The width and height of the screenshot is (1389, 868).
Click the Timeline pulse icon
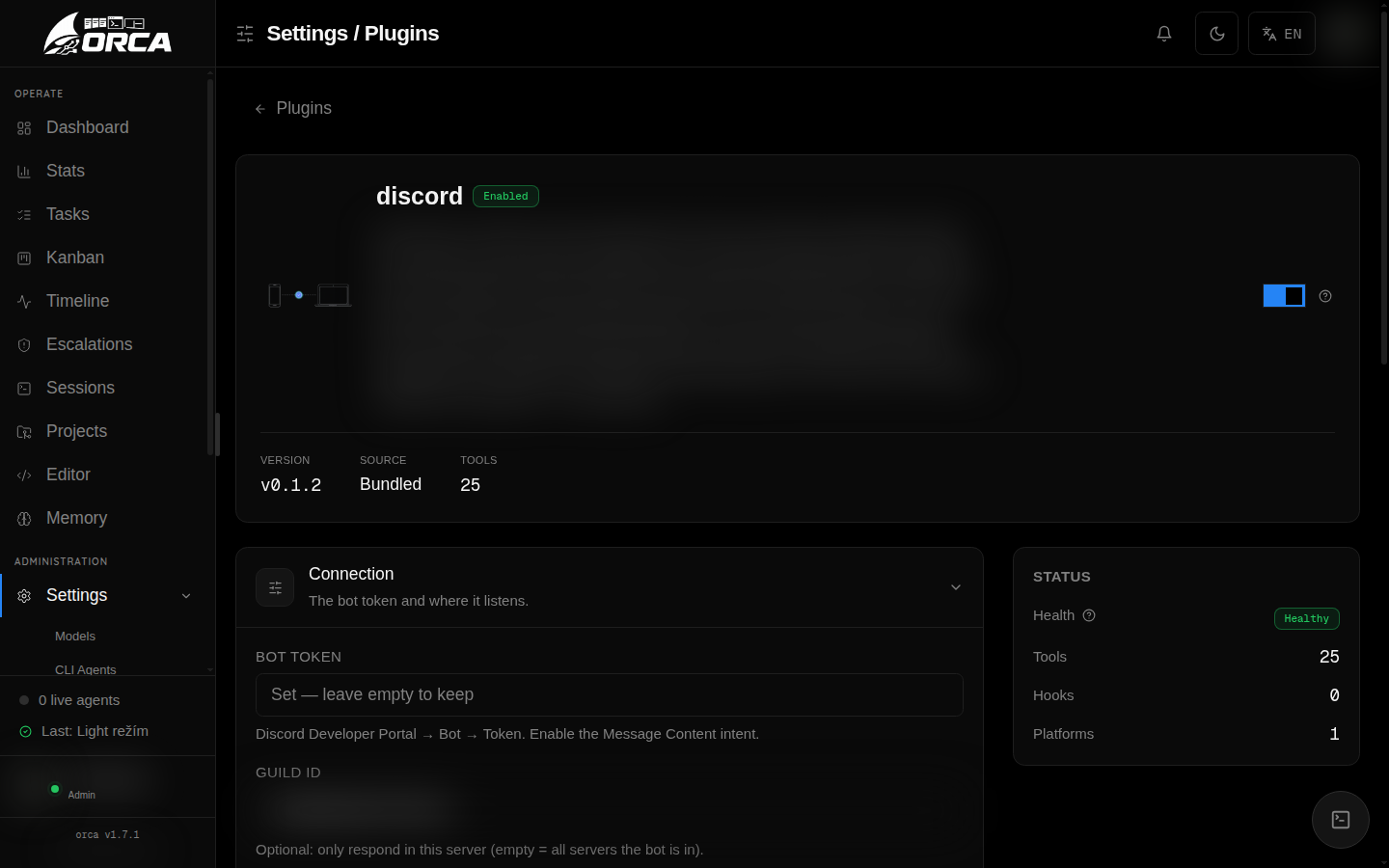[x=24, y=302]
